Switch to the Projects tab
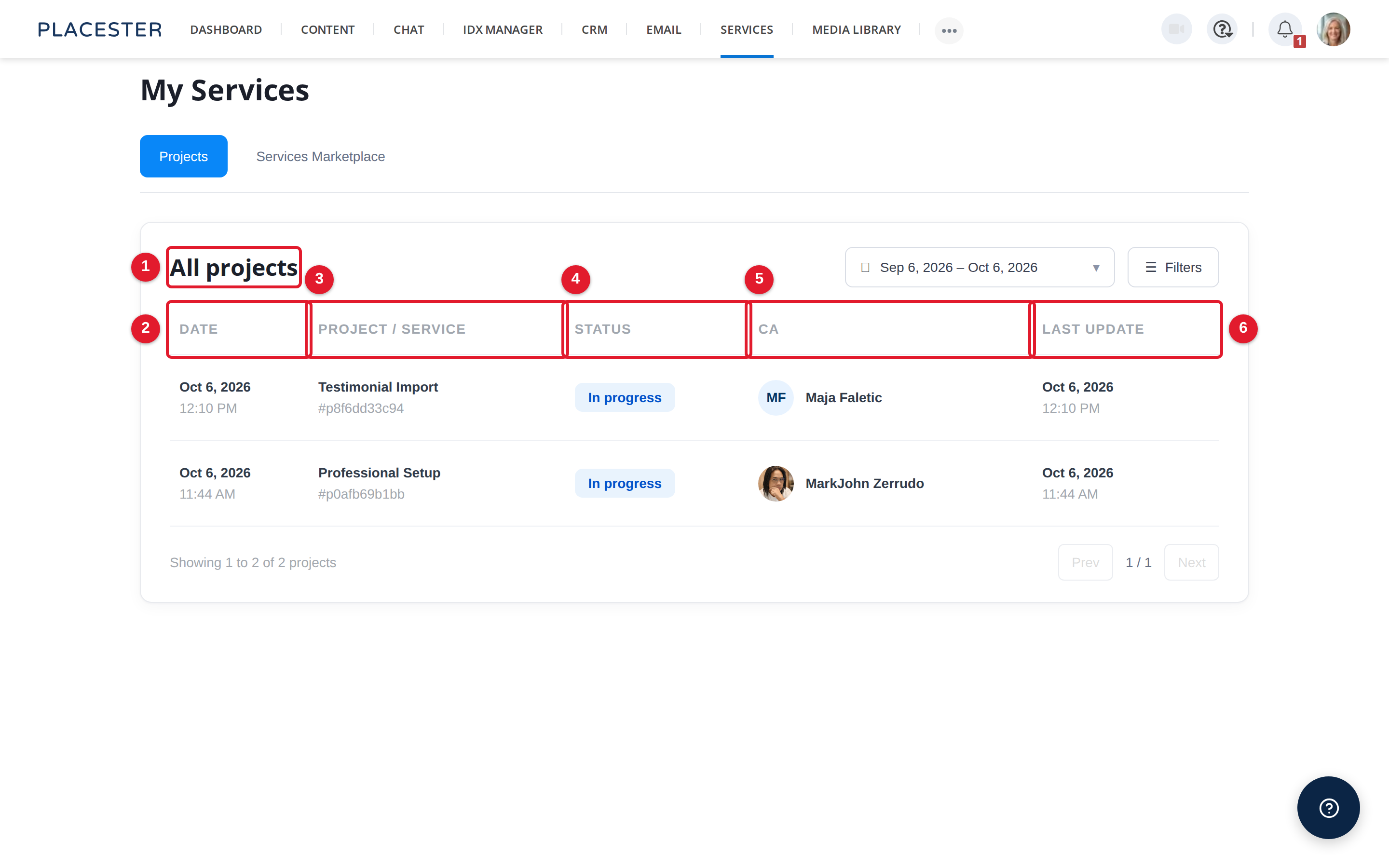1389x868 pixels. (x=184, y=156)
